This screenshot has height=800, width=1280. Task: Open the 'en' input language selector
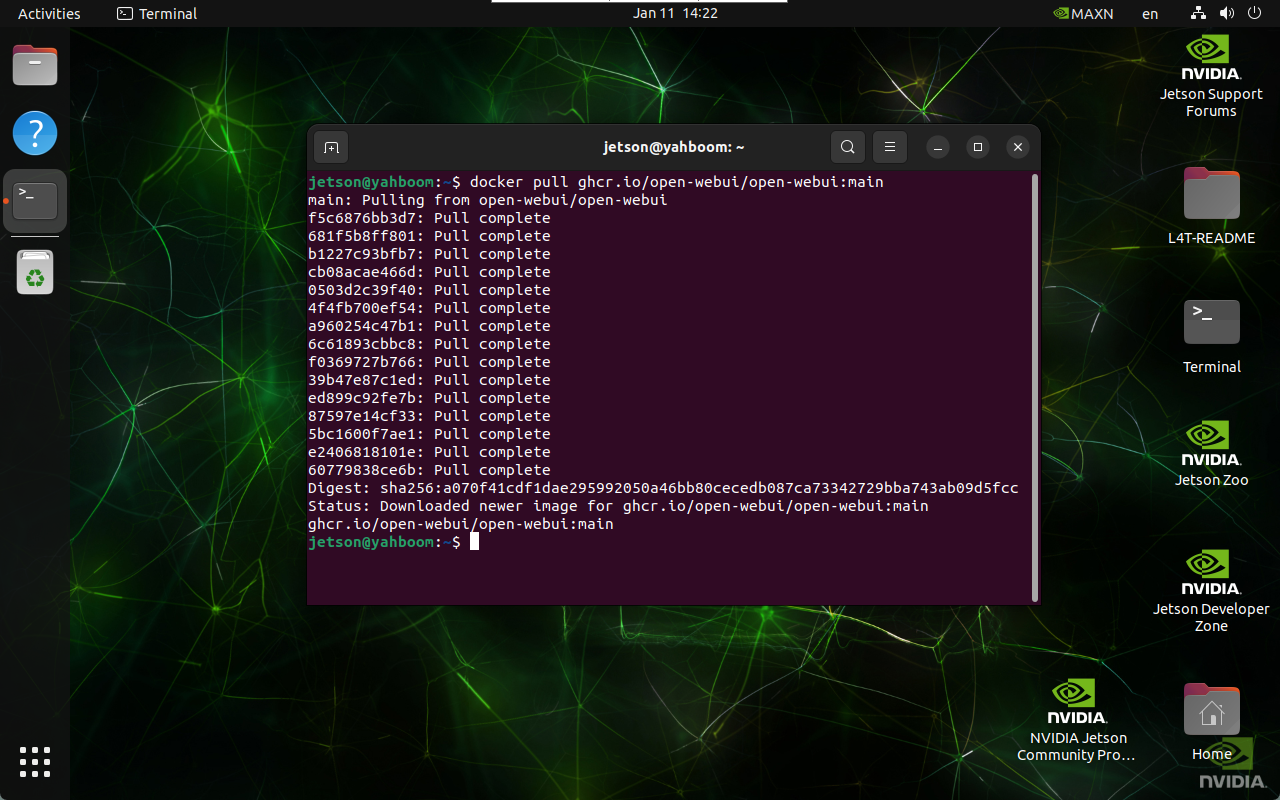coord(1150,13)
